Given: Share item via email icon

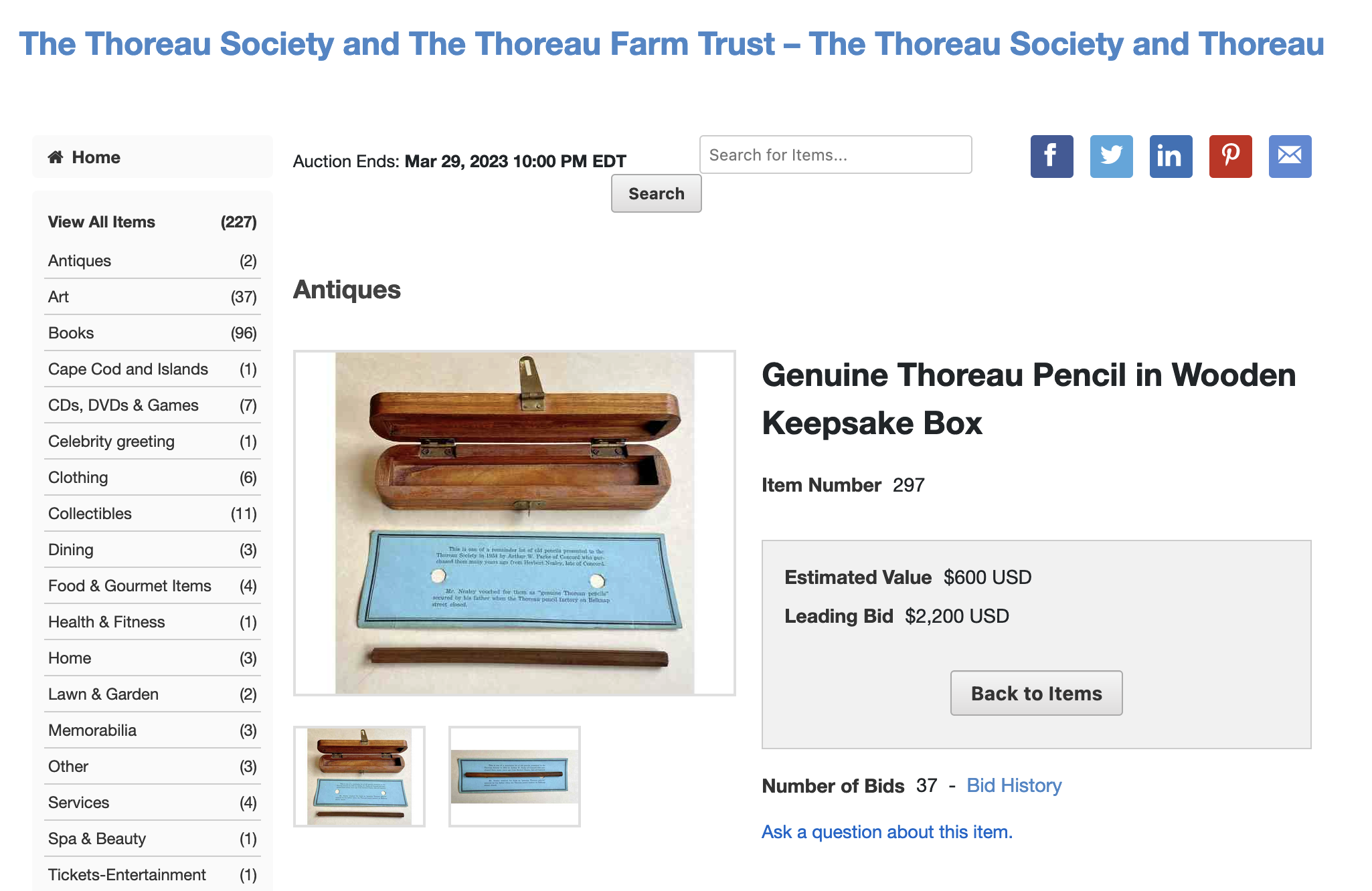Looking at the screenshot, I should (x=1290, y=157).
